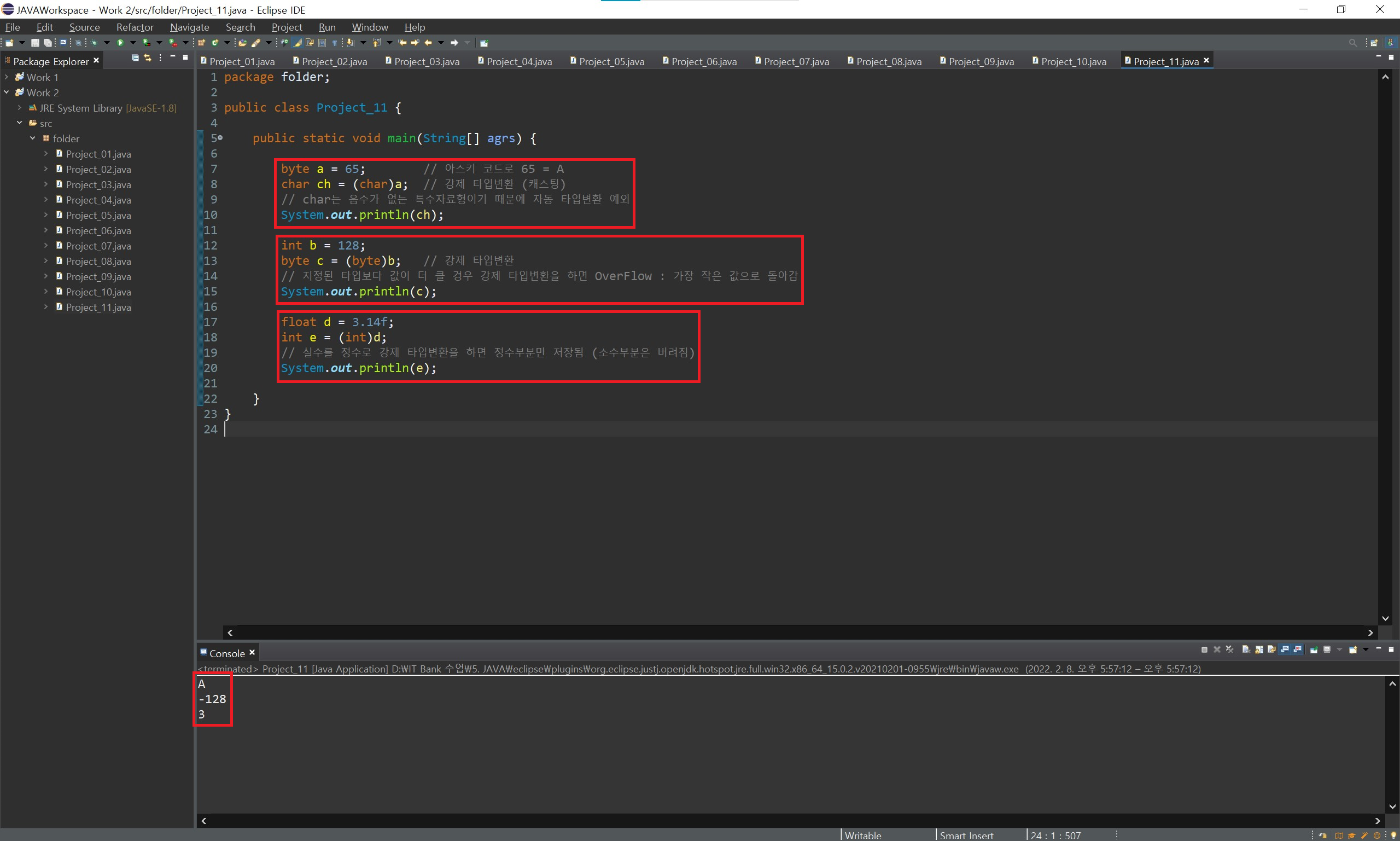This screenshot has height=841, width=1400.
Task: Click the Pin Console icon
Action: pyautogui.click(x=1314, y=649)
